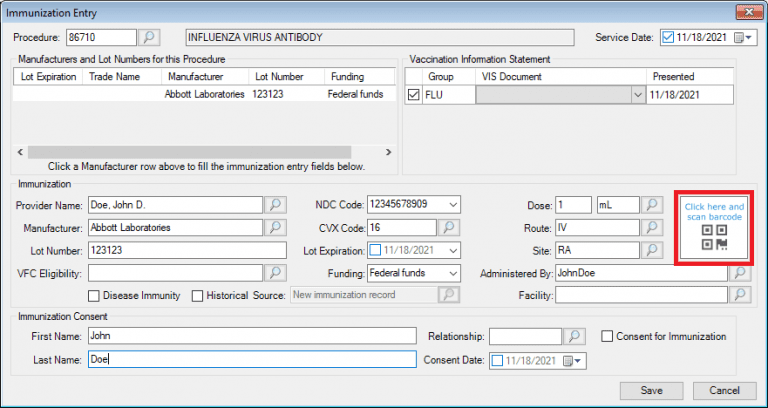Expand the NDC Code dropdown
Image resolution: width=768 pixels, height=408 pixels.
(454, 205)
